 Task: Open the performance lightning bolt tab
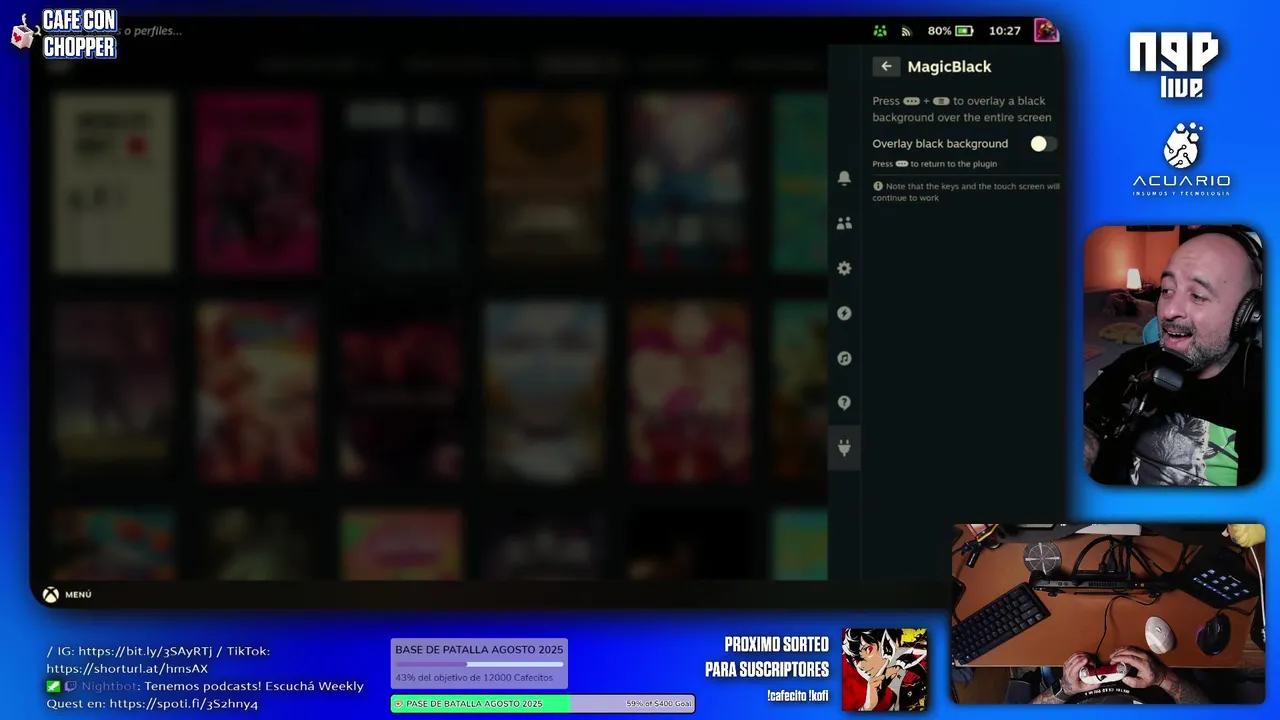tap(844, 313)
